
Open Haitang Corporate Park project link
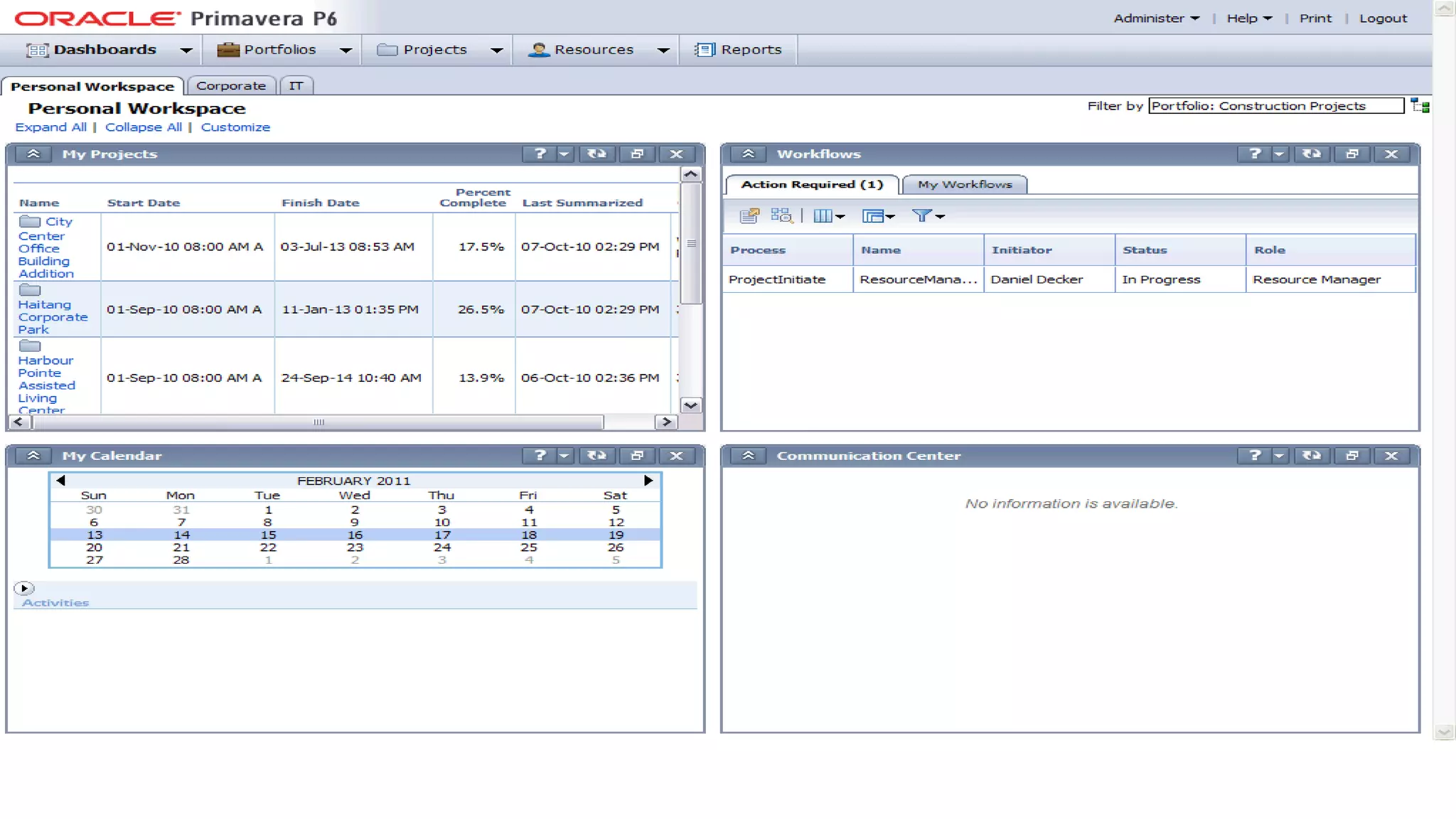click(53, 316)
